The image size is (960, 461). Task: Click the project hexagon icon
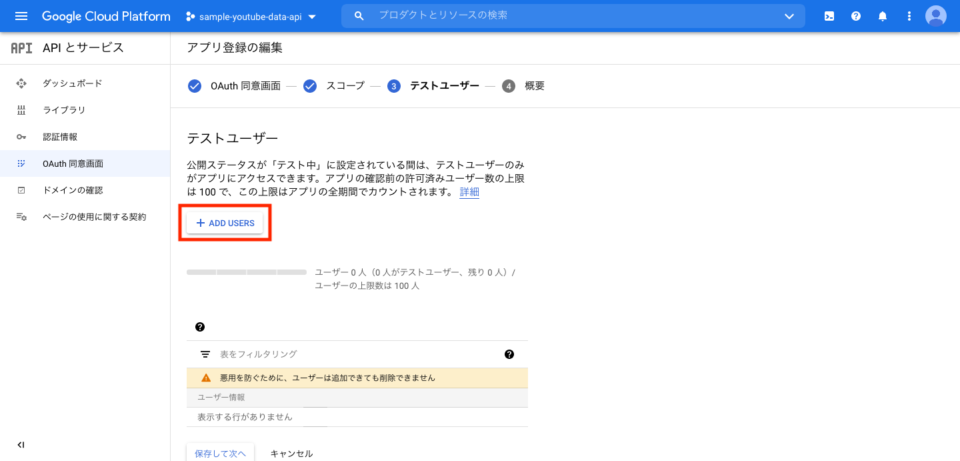(x=190, y=17)
